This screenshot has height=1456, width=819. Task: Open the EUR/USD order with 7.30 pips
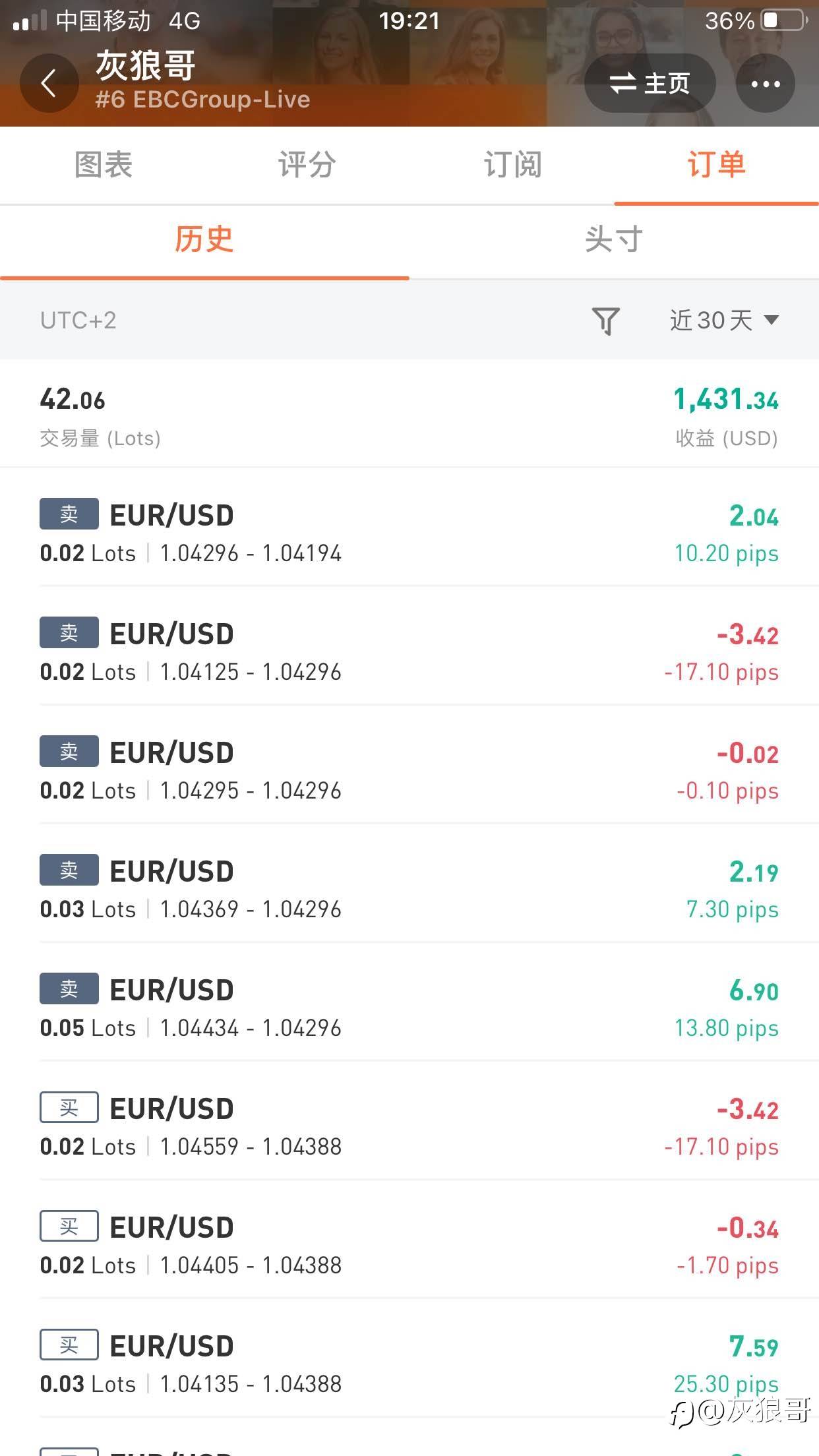tap(409, 890)
